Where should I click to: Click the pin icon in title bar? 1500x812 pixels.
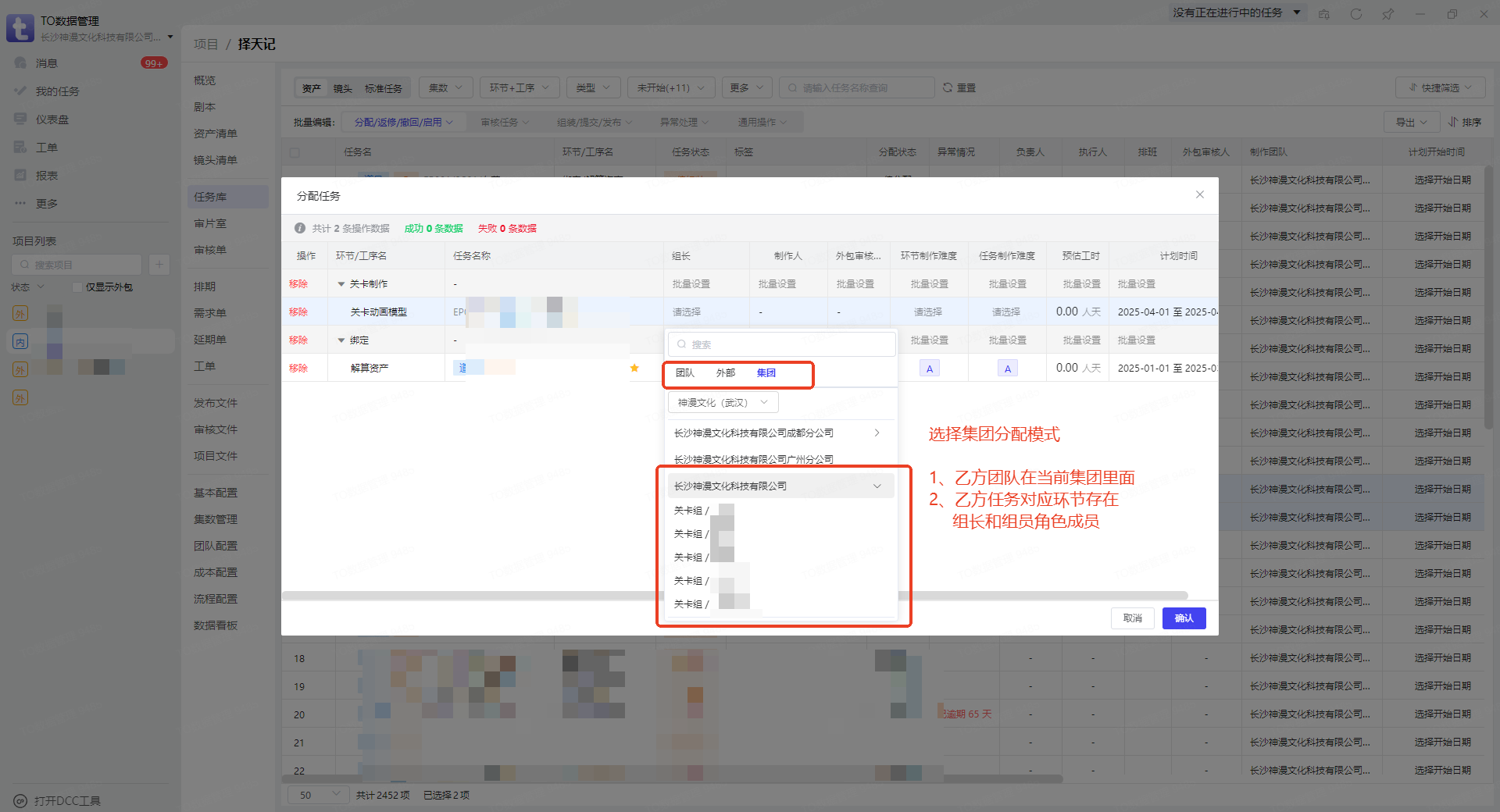(1387, 14)
